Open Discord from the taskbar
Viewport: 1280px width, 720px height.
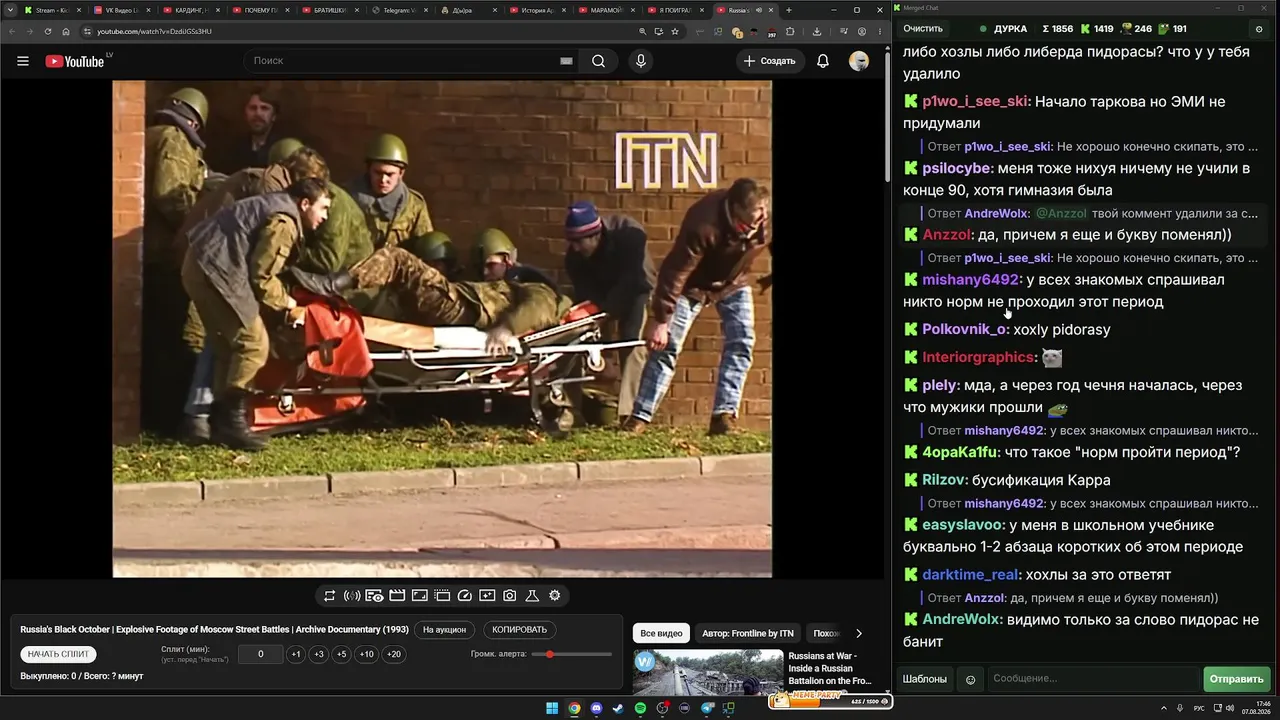tap(597, 709)
